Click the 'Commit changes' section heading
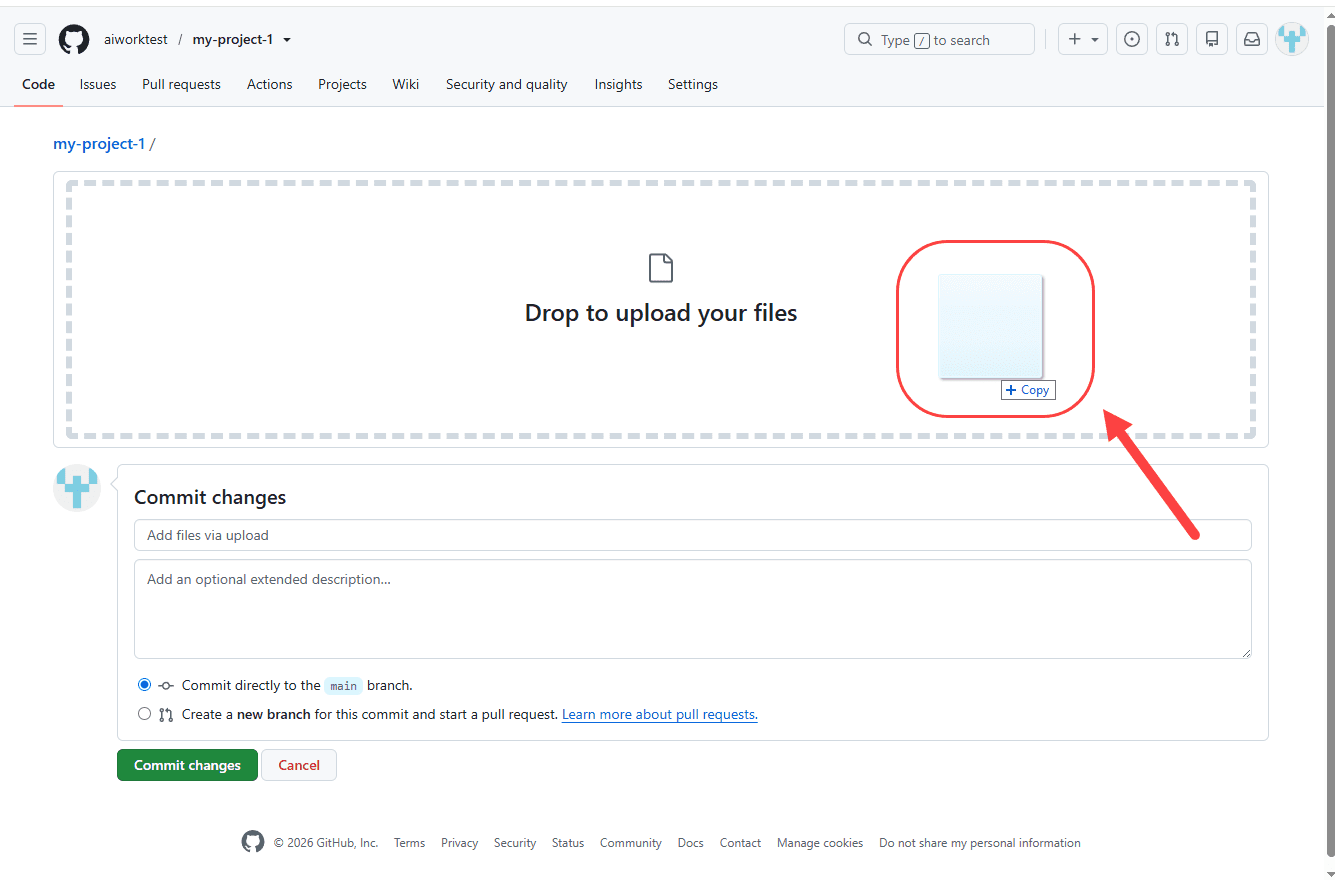Viewport: 1335px width, 880px height. click(210, 497)
